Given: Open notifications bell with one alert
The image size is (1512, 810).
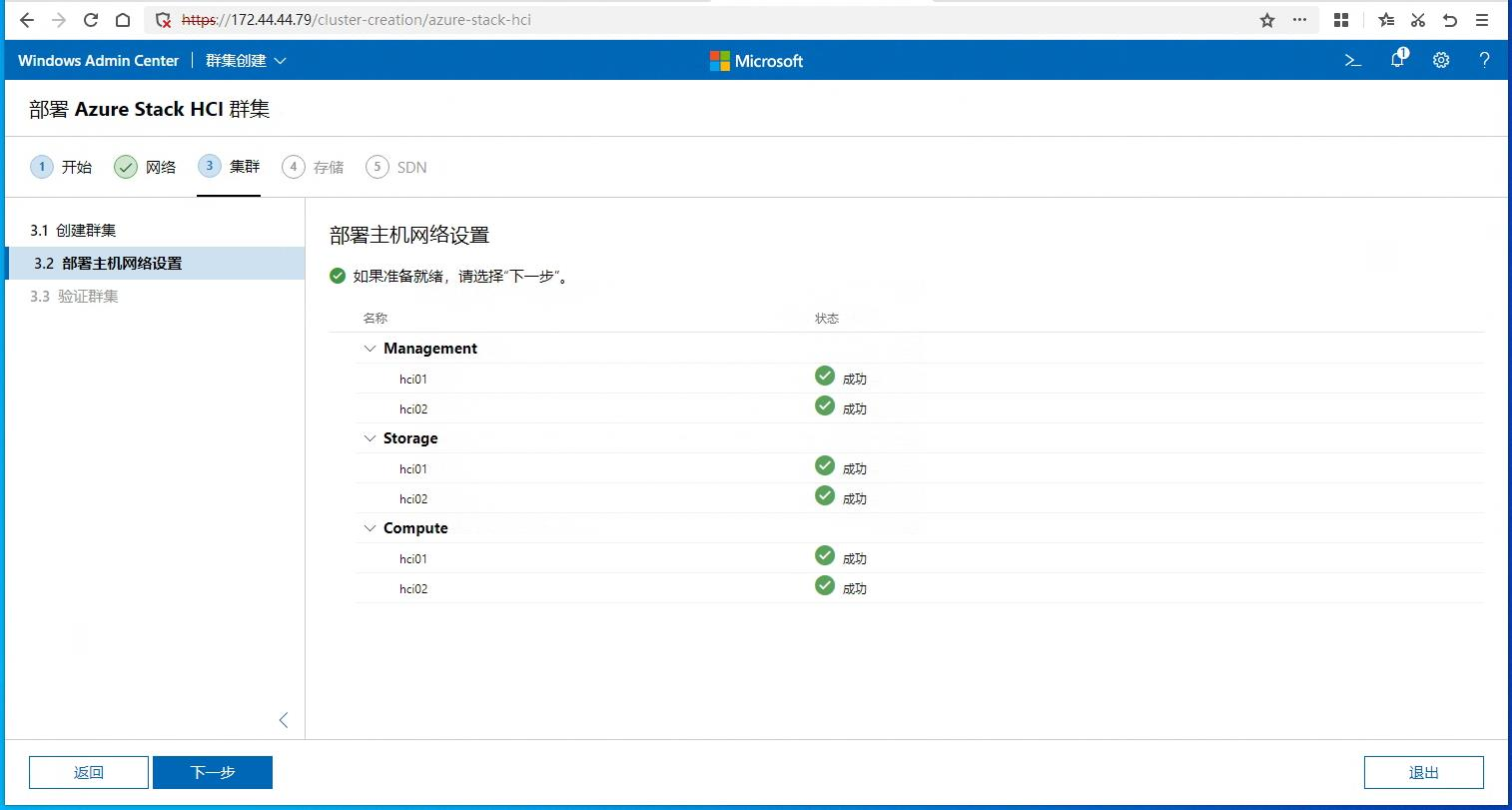Looking at the screenshot, I should pos(1398,59).
